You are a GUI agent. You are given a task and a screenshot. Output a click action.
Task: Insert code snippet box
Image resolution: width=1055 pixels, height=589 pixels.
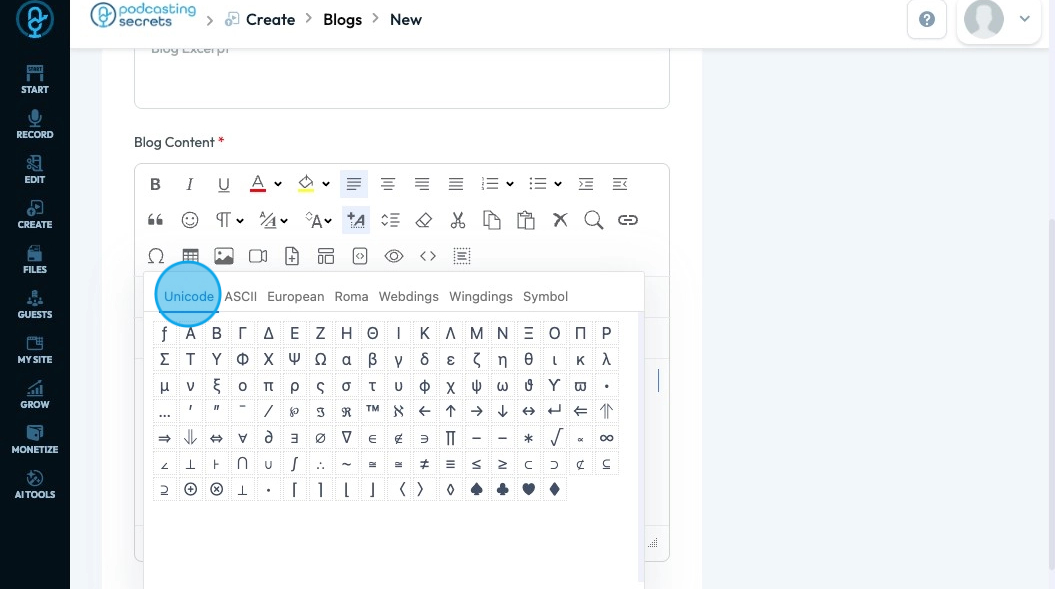(360, 256)
